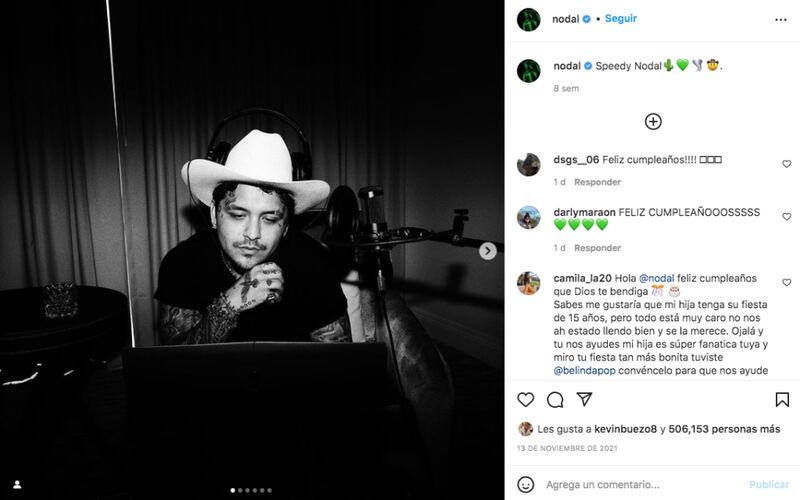Save post with bookmark icon
The image size is (800, 500).
pos(782,399)
